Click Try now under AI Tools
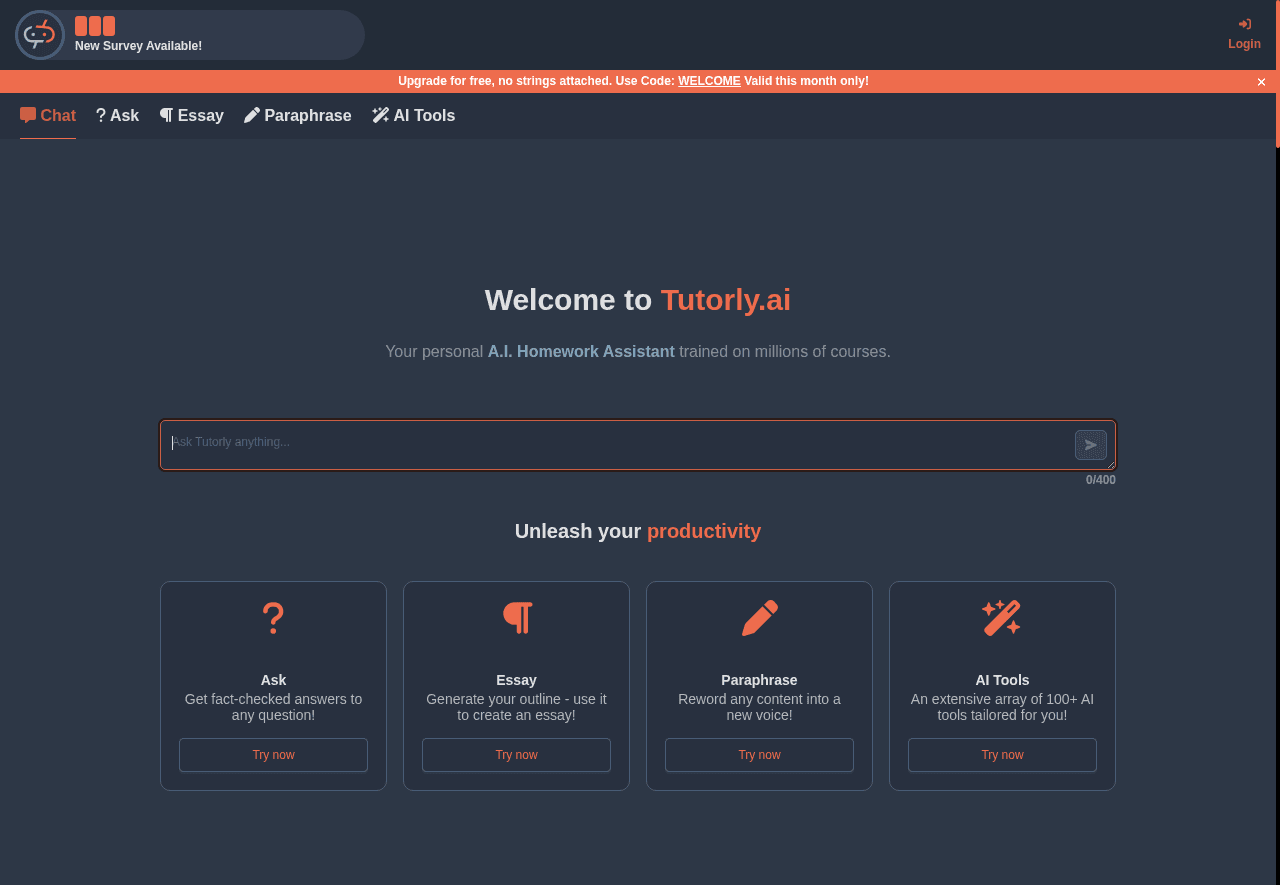1280x885 pixels. click(x=1001, y=754)
